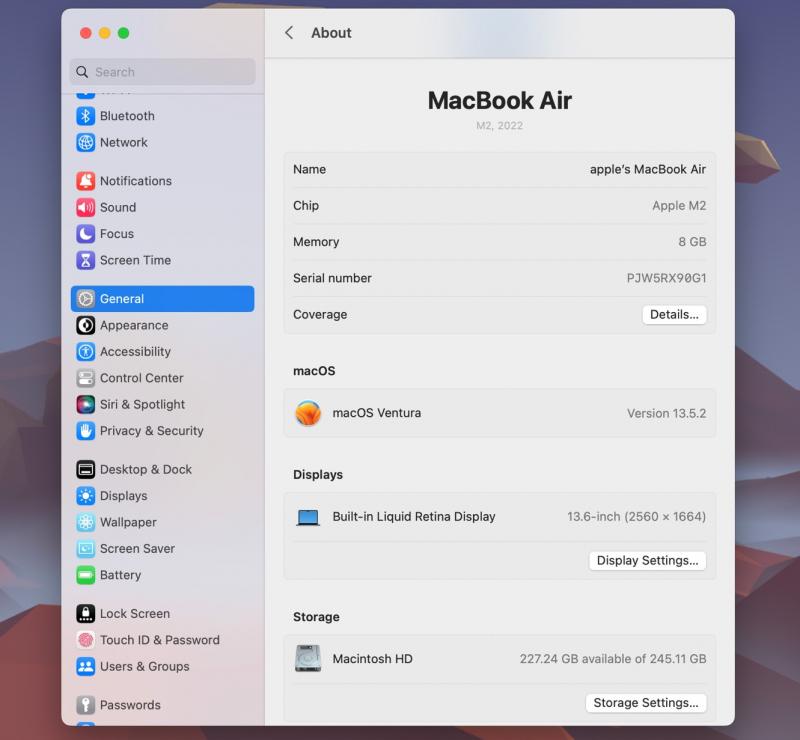This screenshot has width=800, height=740.
Task: Open the Notifications bell icon
Action: coord(85,181)
